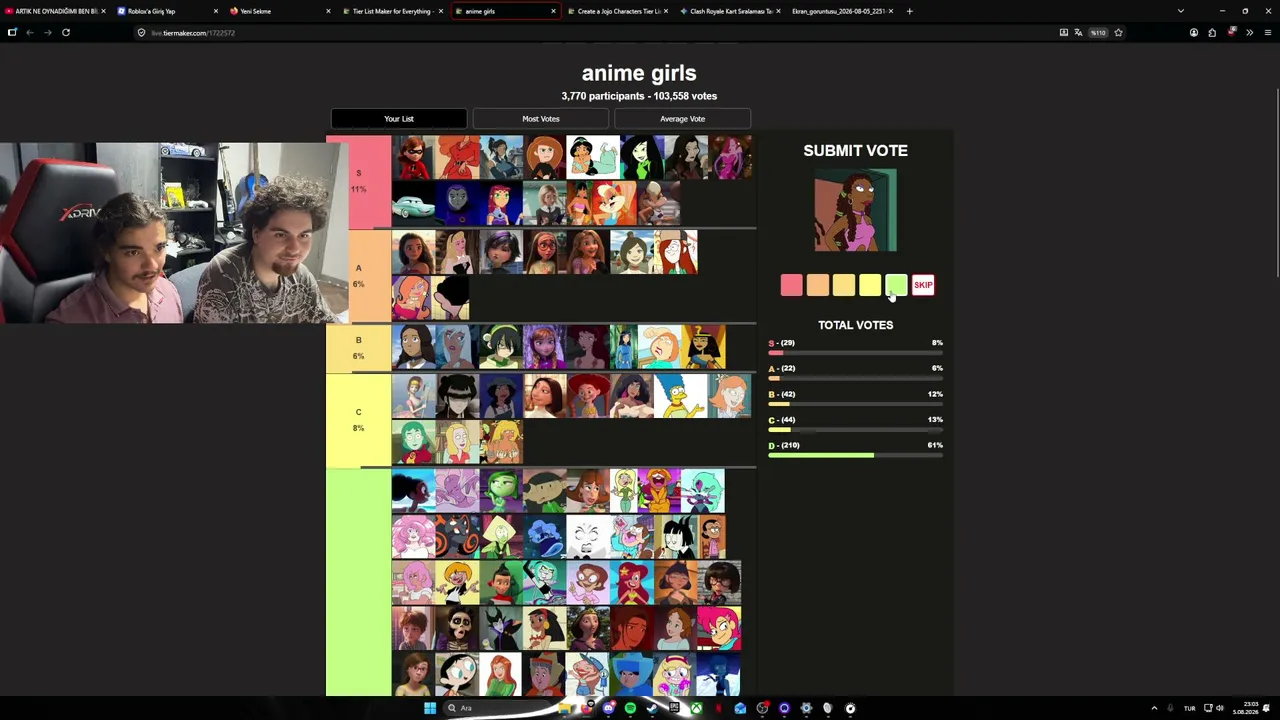Click the anime girls page title
The image size is (1280, 720).
[639, 73]
